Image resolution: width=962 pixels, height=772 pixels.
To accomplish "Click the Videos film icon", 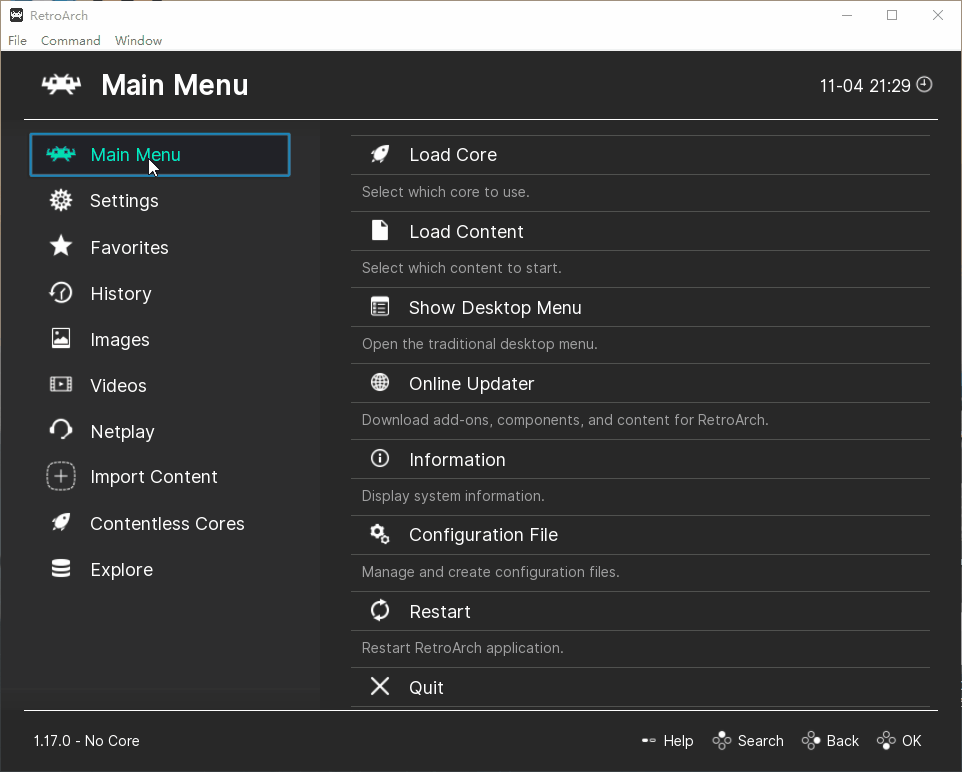I will 61,384.
